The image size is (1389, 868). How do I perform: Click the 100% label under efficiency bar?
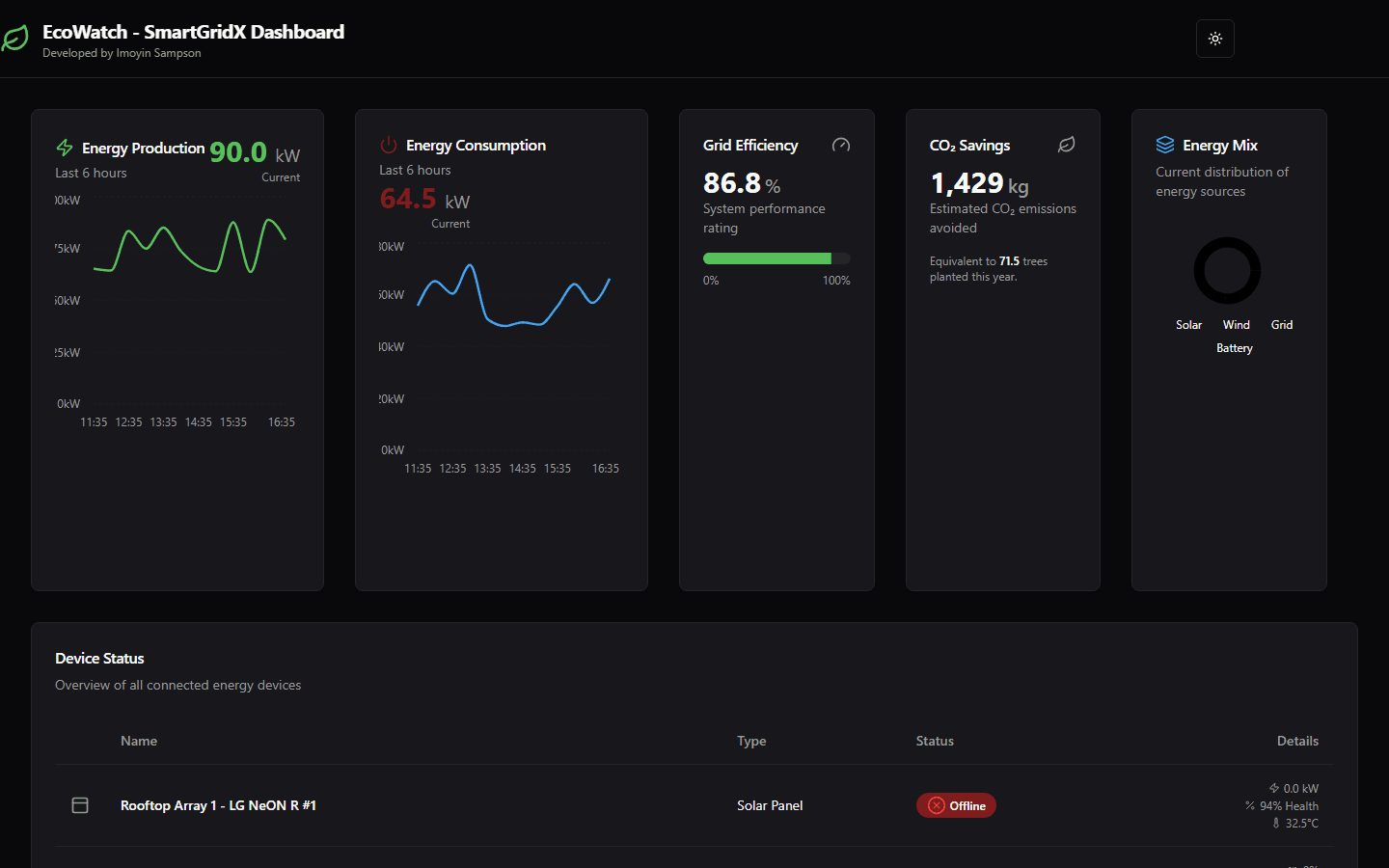(x=836, y=281)
